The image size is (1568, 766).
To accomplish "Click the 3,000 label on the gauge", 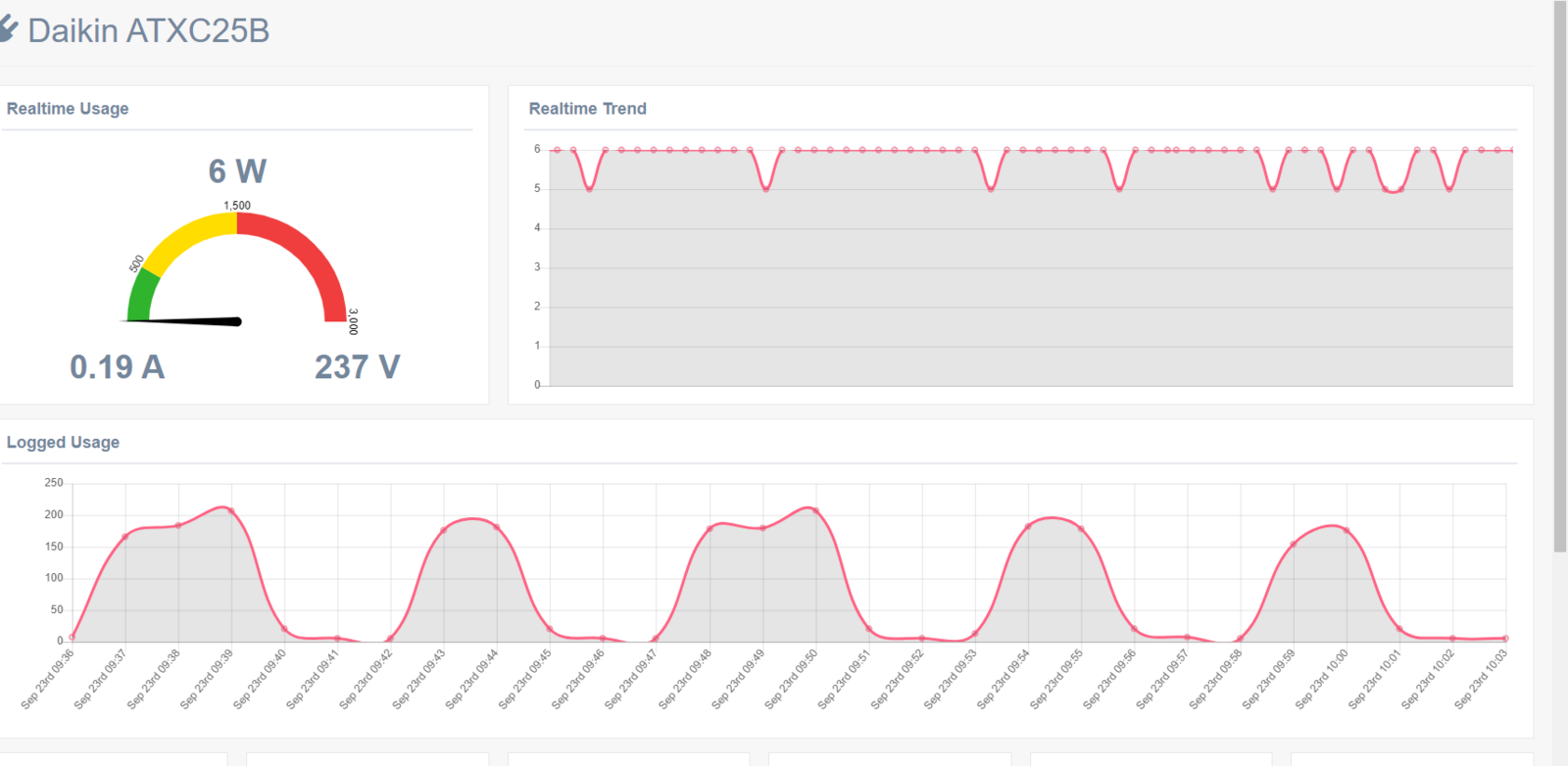I will (353, 322).
